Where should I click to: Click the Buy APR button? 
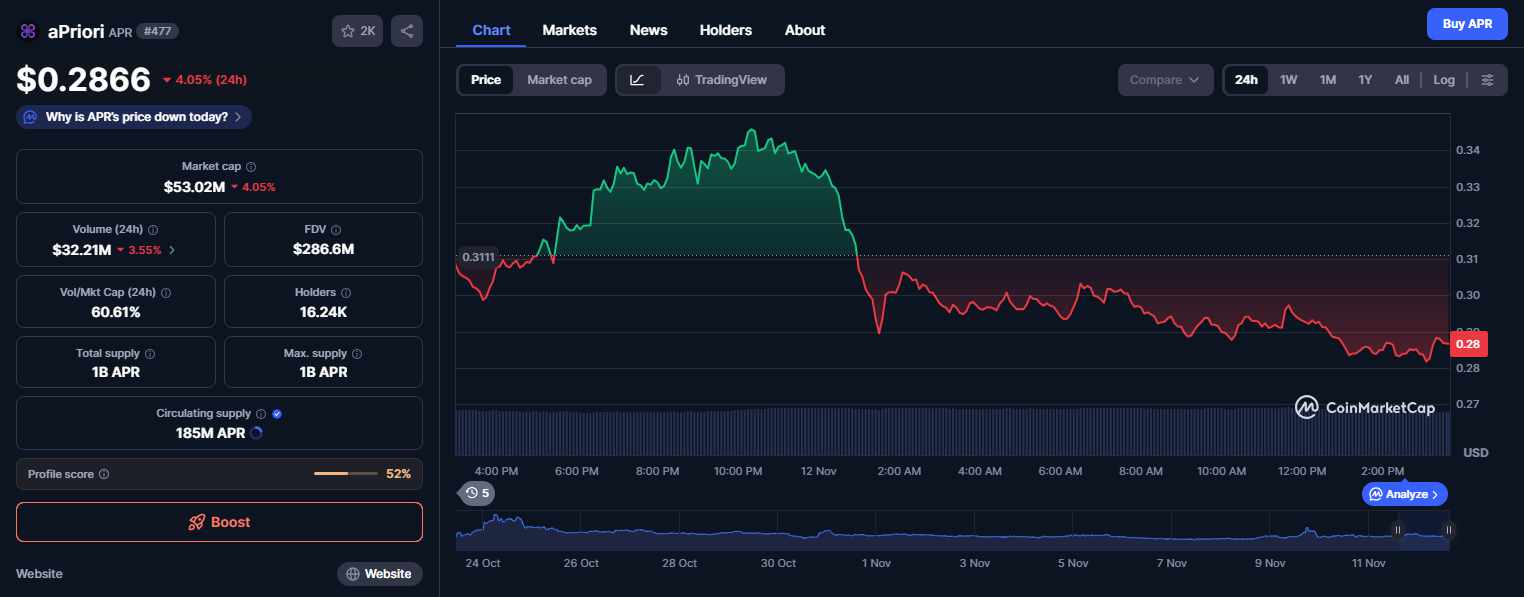(1467, 24)
